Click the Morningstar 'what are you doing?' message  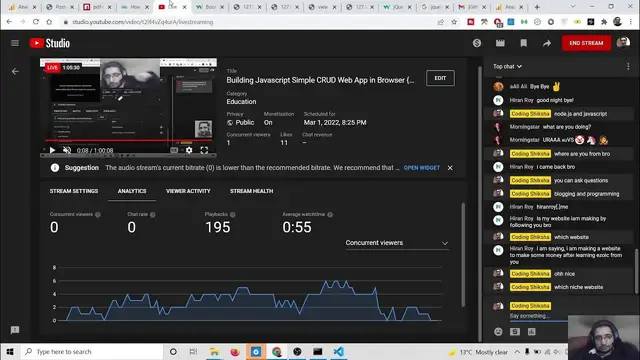coord(567,127)
